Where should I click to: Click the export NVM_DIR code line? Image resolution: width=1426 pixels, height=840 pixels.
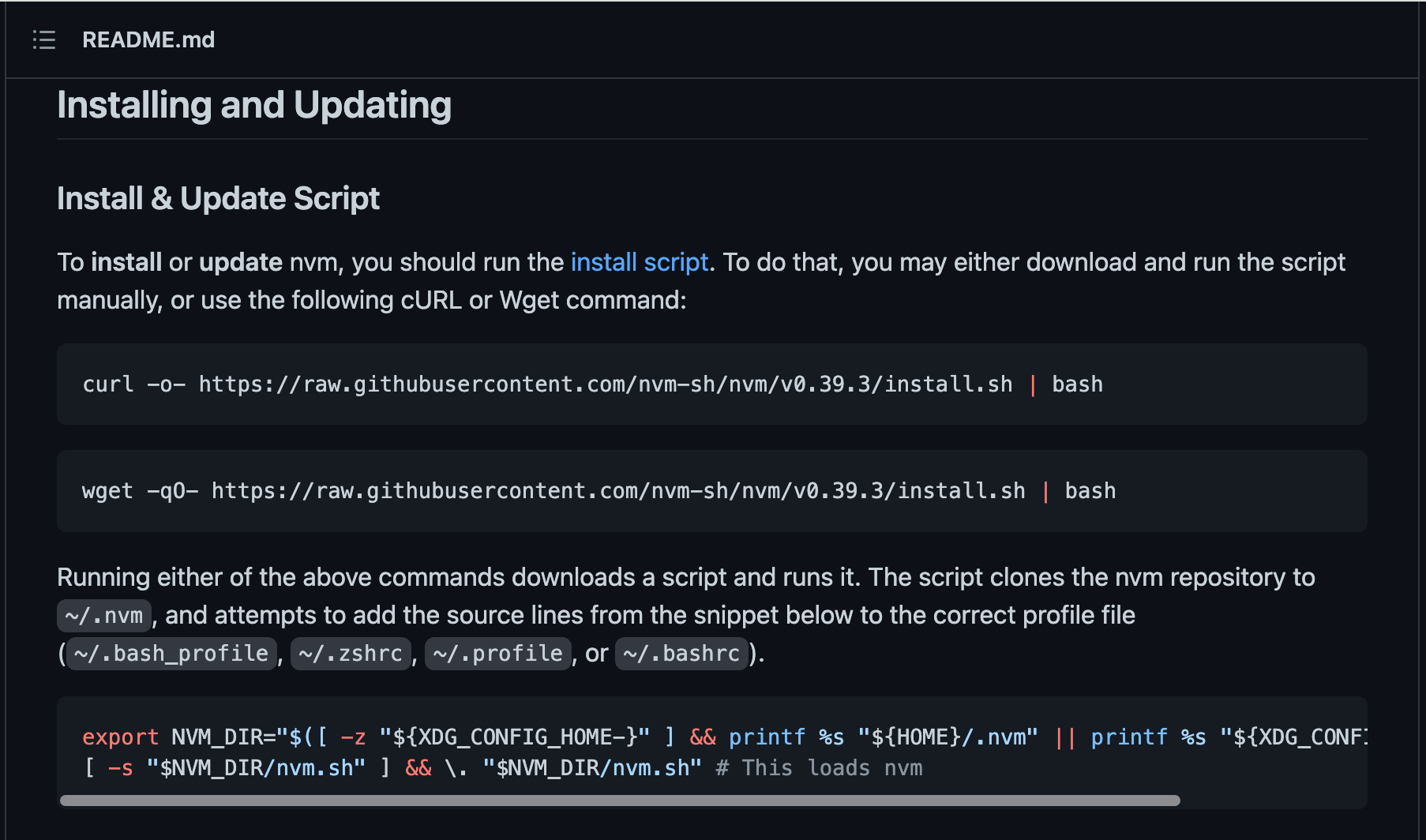725,737
